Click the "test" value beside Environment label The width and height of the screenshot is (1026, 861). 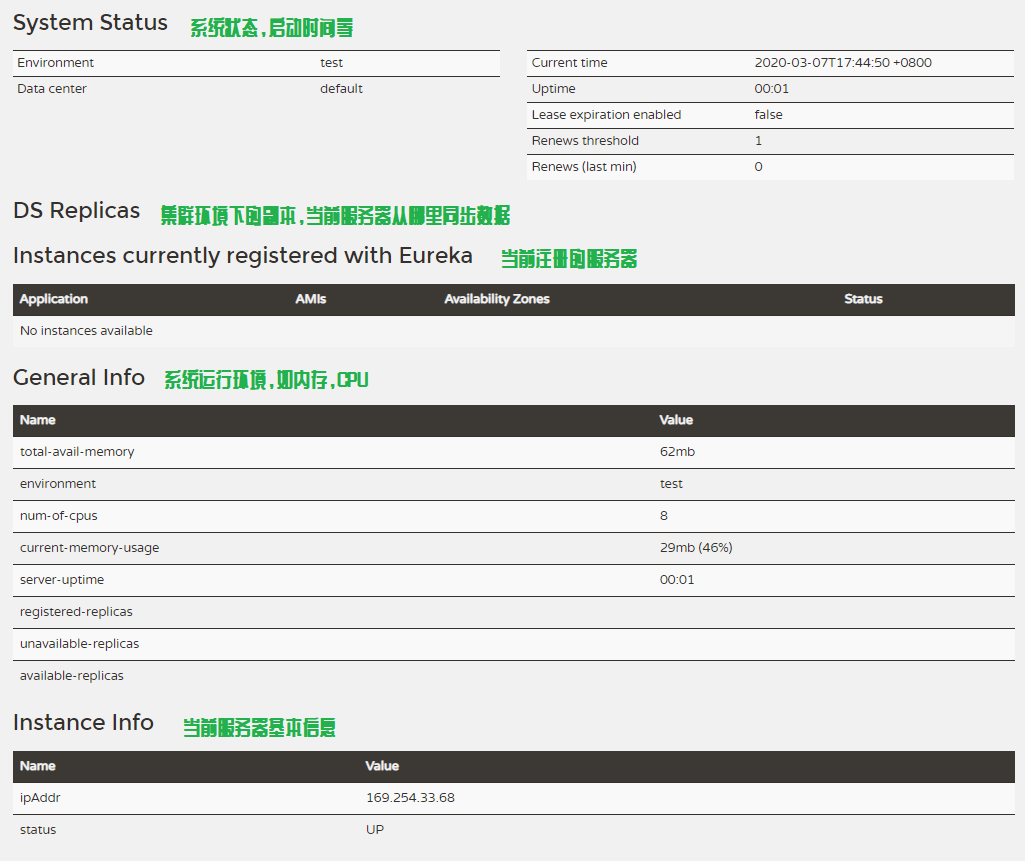331,63
